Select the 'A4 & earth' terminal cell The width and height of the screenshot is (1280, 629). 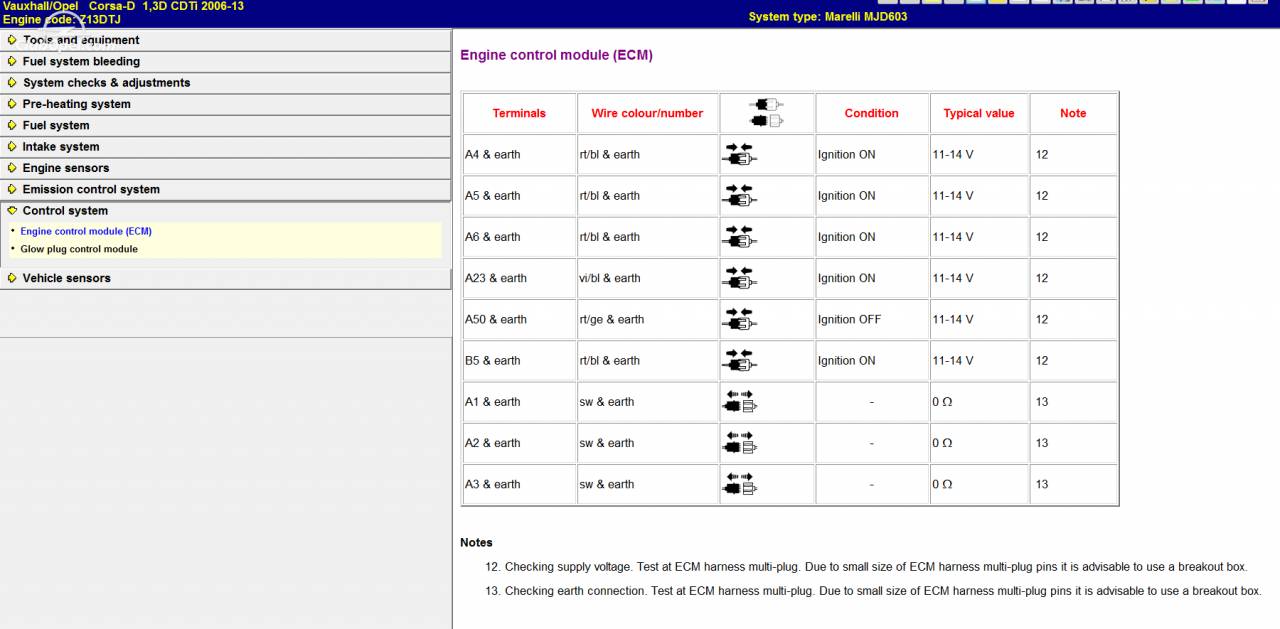tap(519, 154)
